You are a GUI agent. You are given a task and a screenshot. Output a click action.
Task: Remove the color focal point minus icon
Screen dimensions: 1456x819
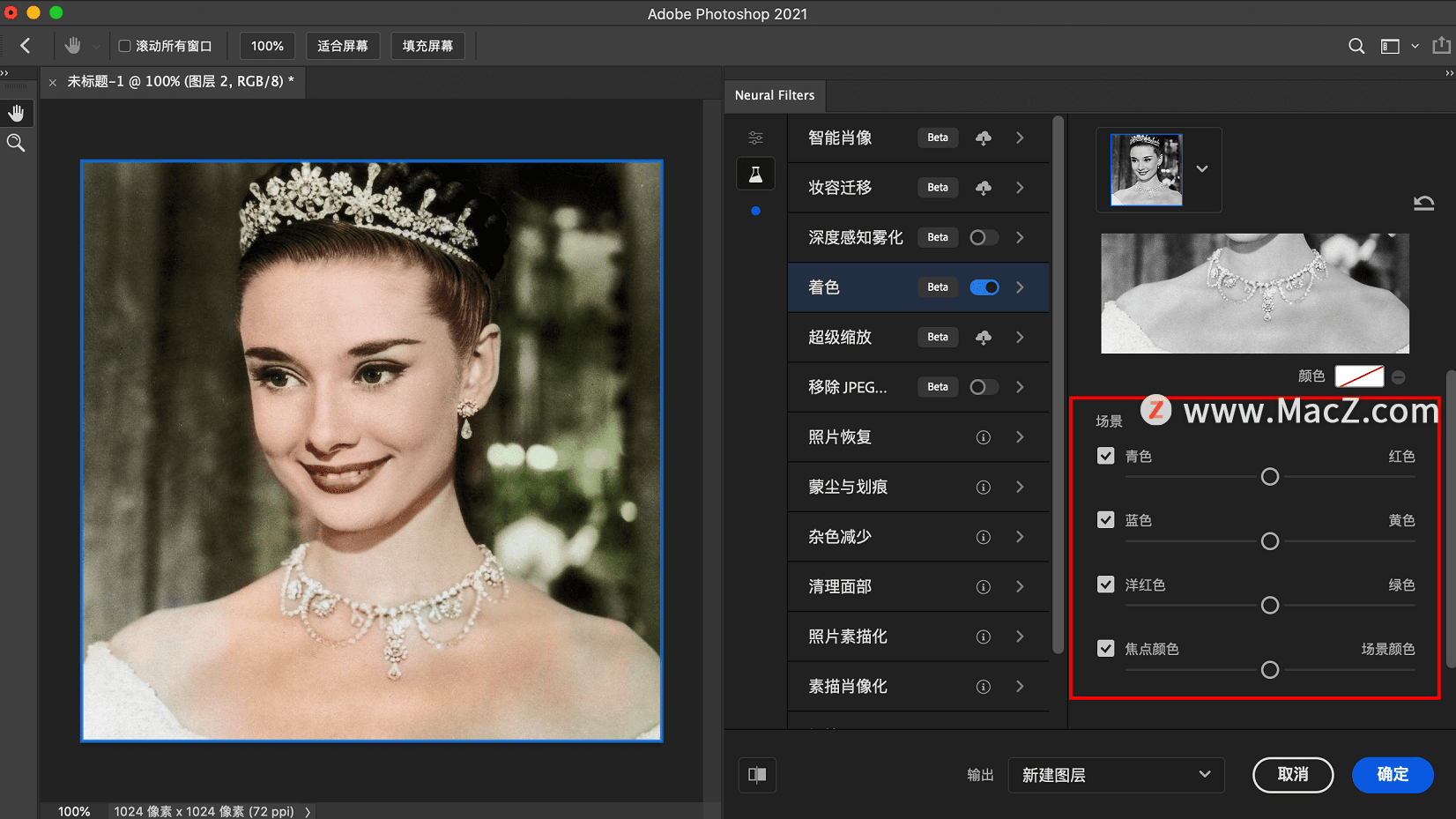click(1399, 377)
